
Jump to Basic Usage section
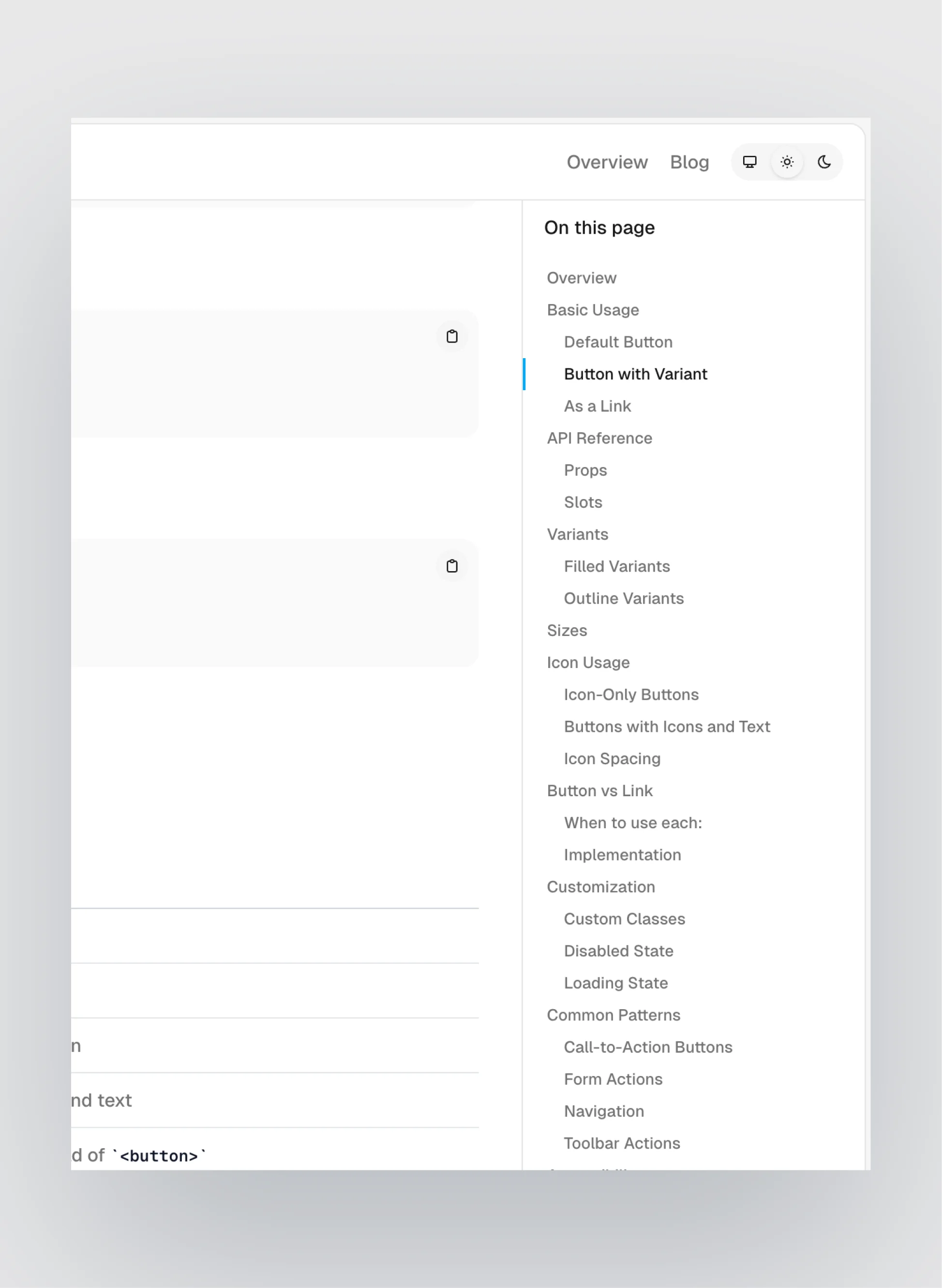(x=593, y=310)
